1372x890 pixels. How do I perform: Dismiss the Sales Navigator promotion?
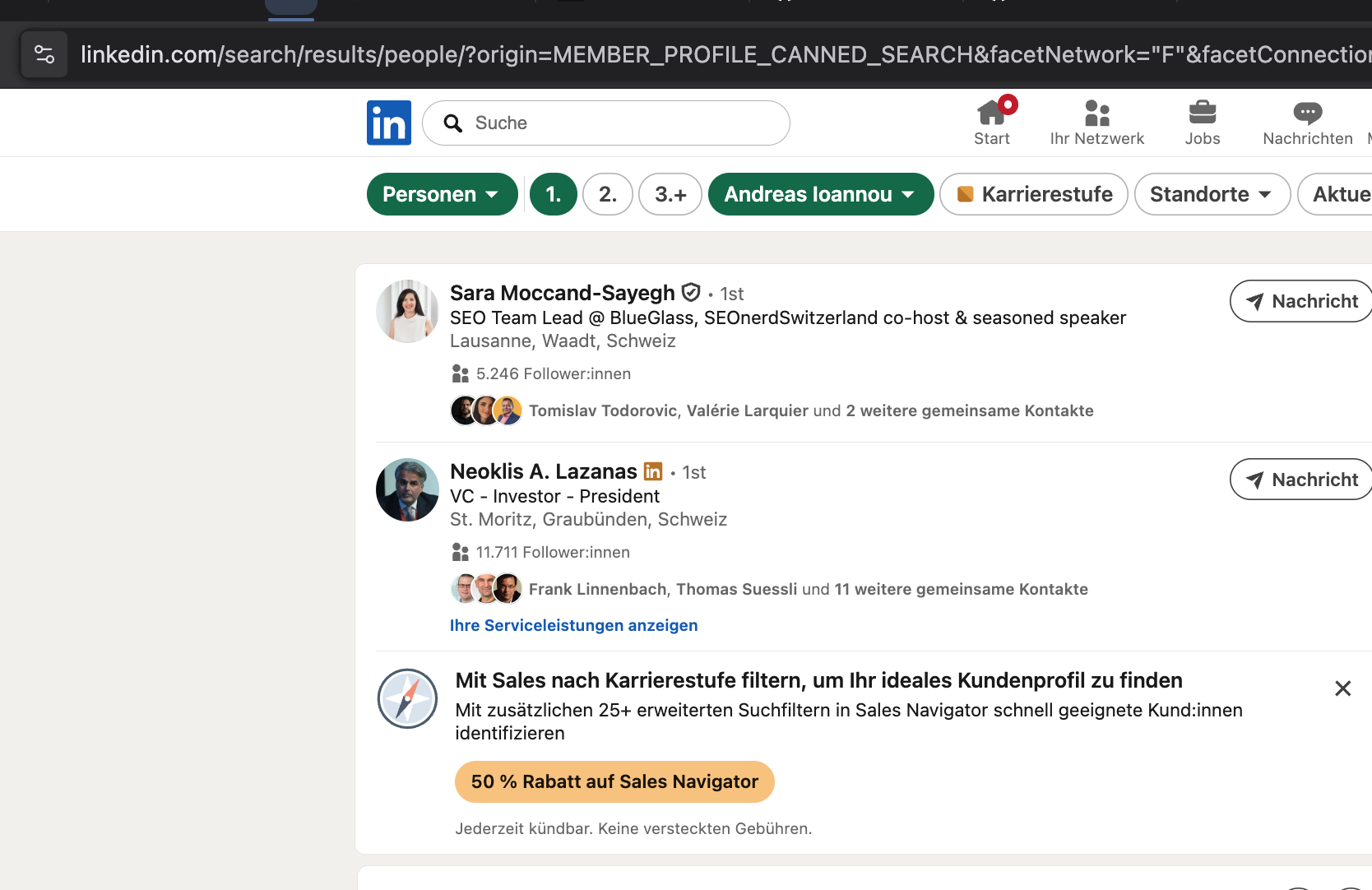[x=1342, y=688]
